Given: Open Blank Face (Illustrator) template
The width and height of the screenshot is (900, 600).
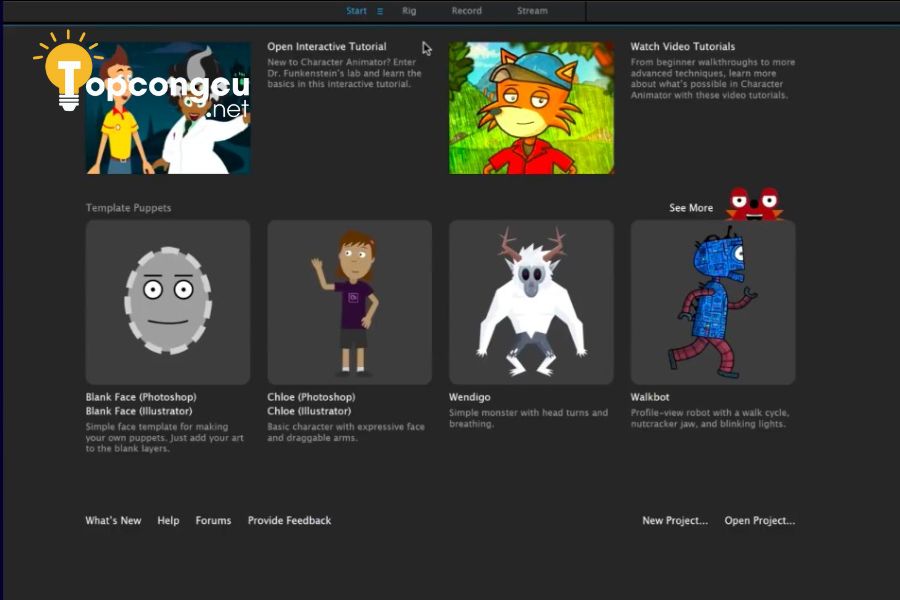Looking at the screenshot, I should pos(139,411).
